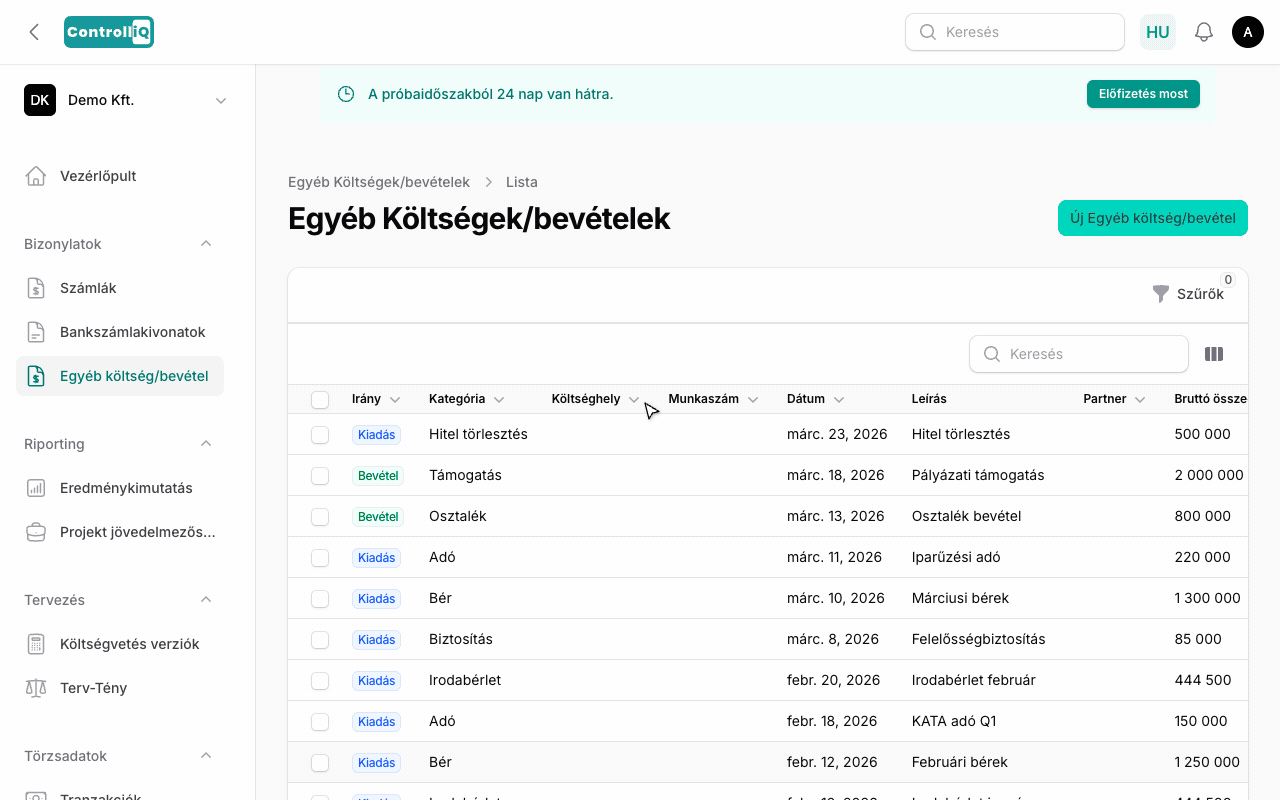Click the Eredménykimutatás chart icon
The image size is (1280, 800).
pos(36,488)
